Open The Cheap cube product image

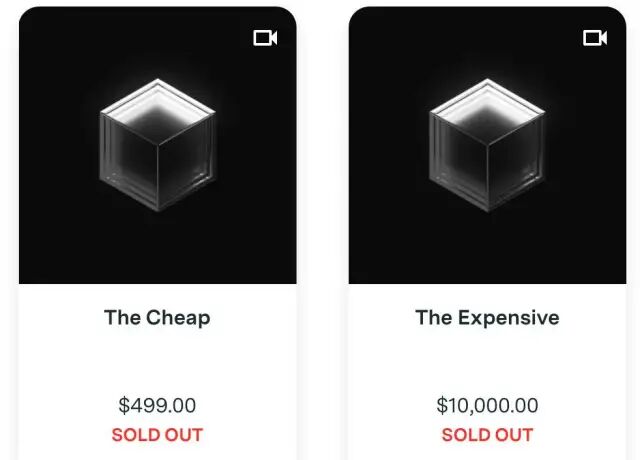pyautogui.click(x=158, y=145)
